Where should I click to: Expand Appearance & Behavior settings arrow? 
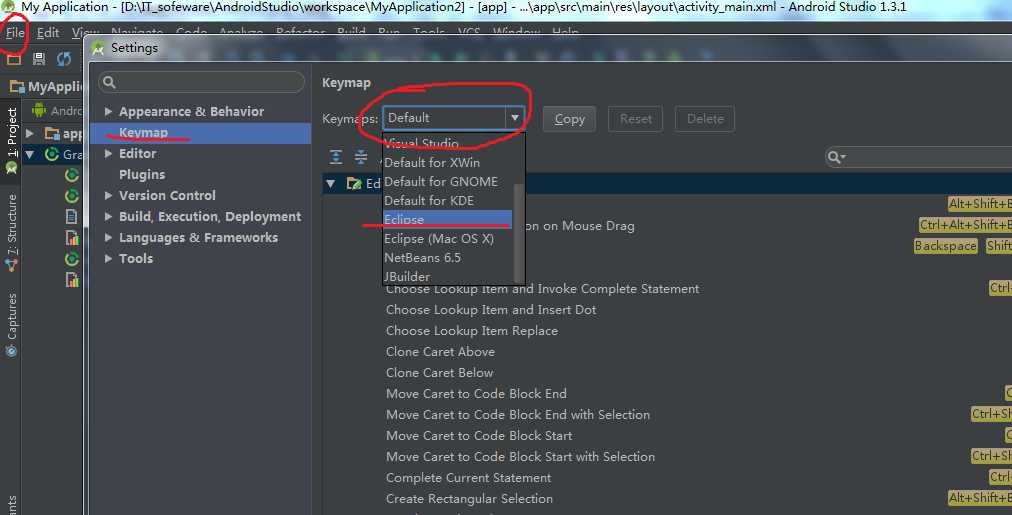[108, 112]
